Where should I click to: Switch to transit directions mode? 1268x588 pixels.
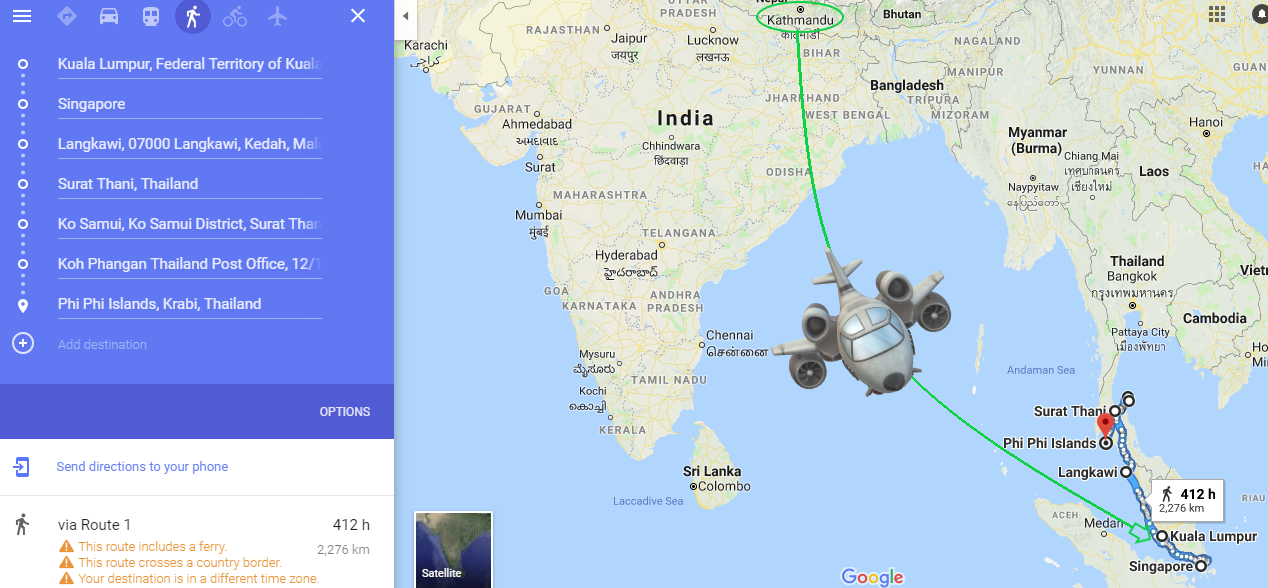coord(151,16)
